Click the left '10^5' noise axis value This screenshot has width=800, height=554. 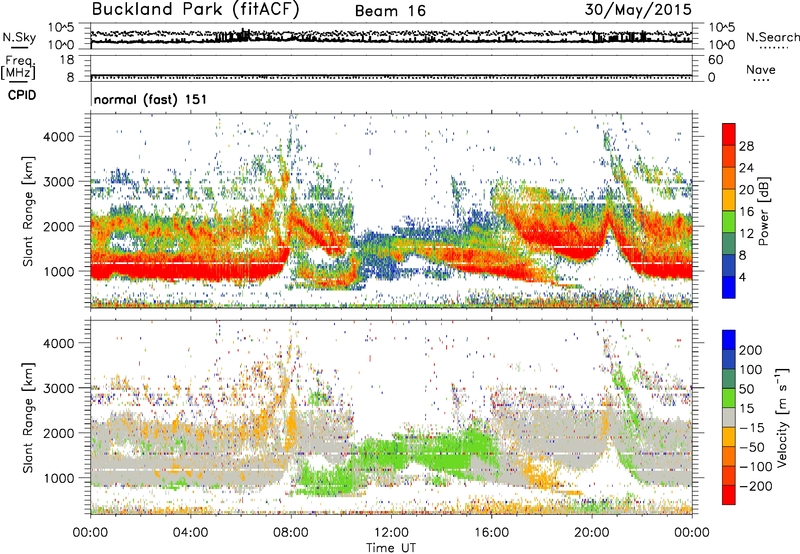coord(61,27)
